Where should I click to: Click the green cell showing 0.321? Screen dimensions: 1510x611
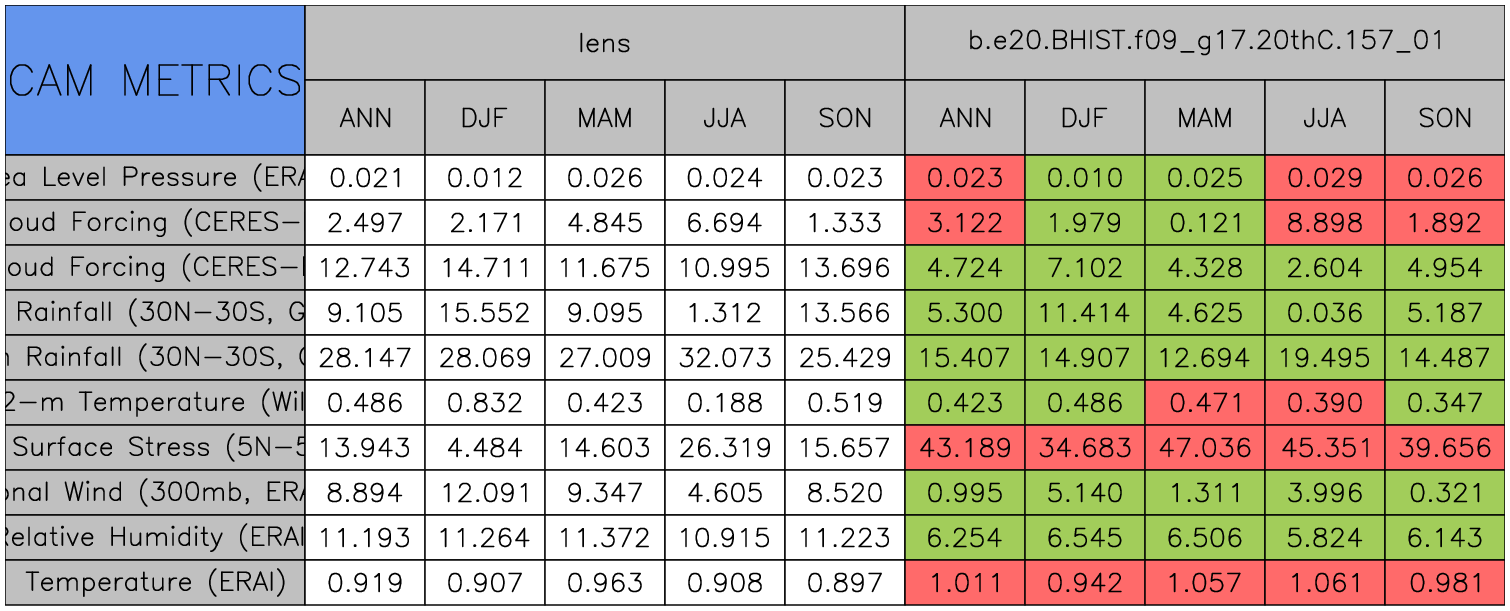tap(1445, 492)
